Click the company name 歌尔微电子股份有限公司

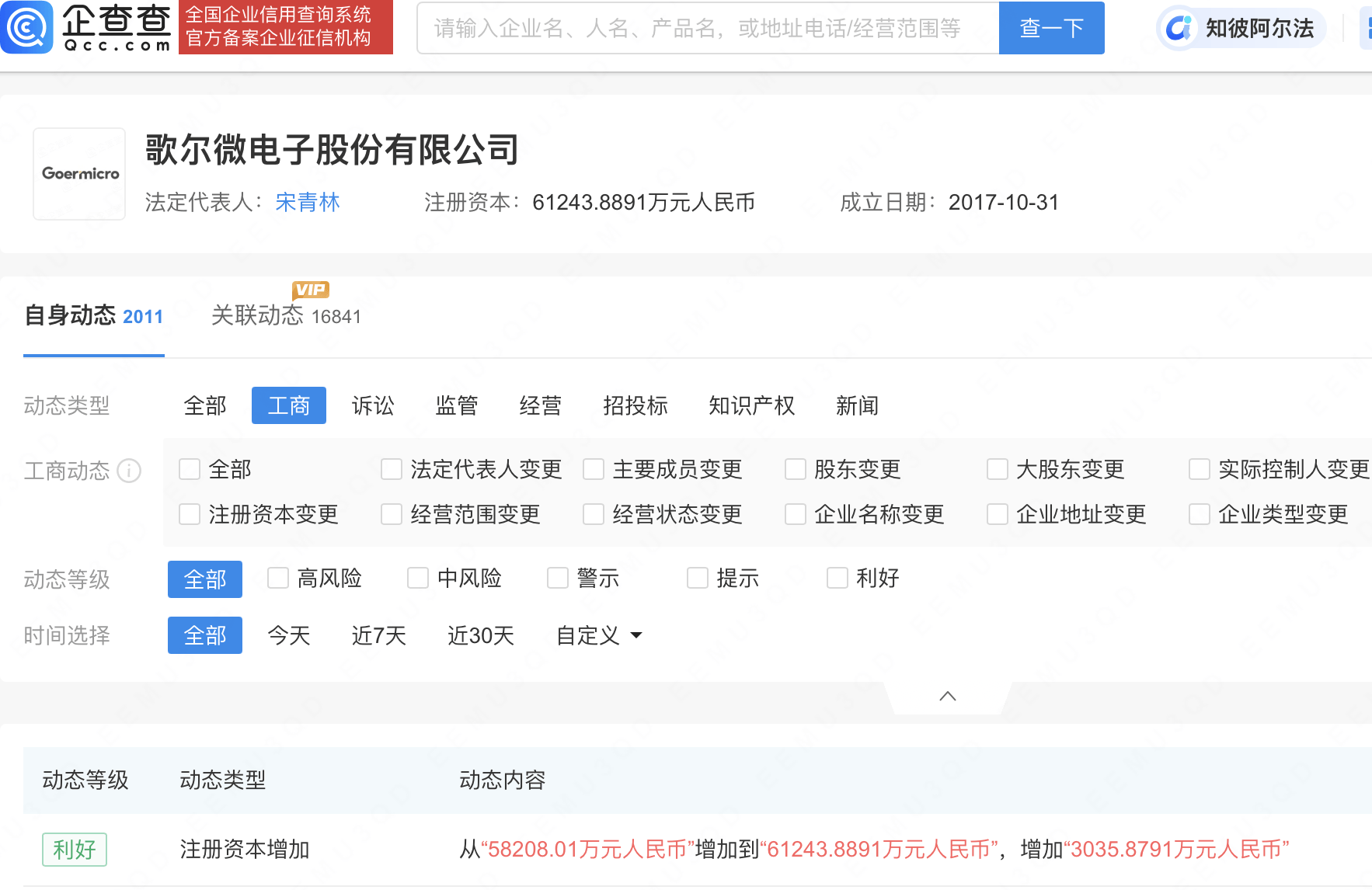coord(333,149)
